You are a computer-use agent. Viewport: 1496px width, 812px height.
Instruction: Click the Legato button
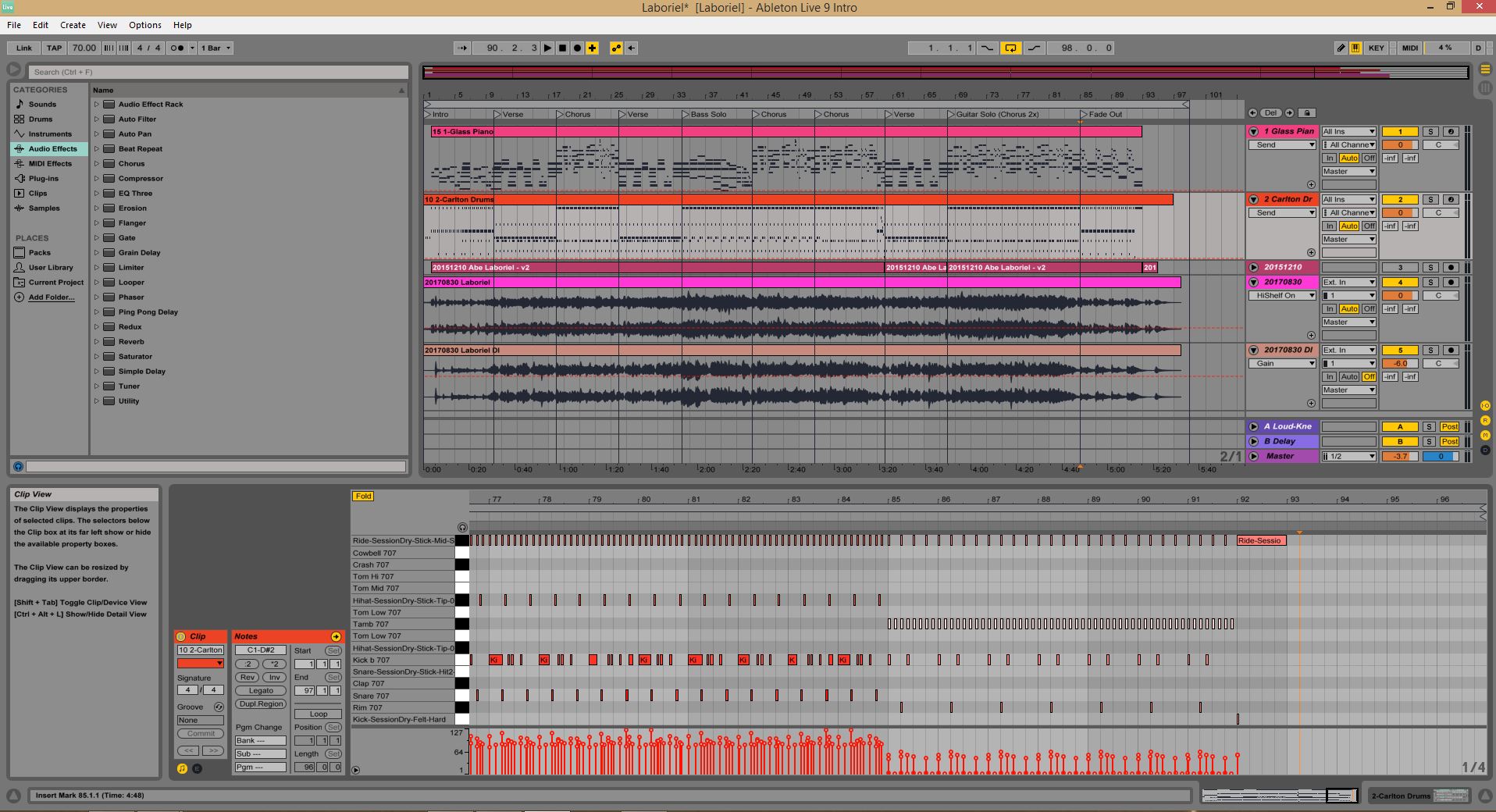point(261,691)
